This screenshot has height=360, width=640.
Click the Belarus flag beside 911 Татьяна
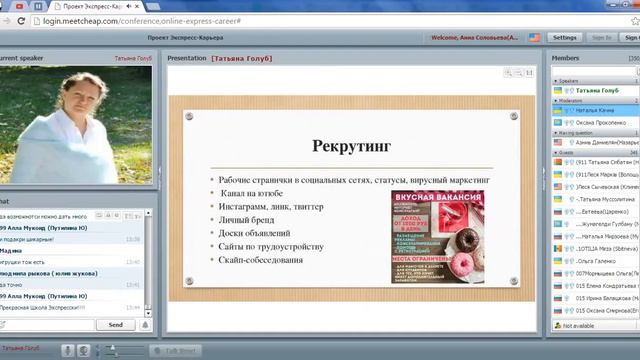point(558,162)
